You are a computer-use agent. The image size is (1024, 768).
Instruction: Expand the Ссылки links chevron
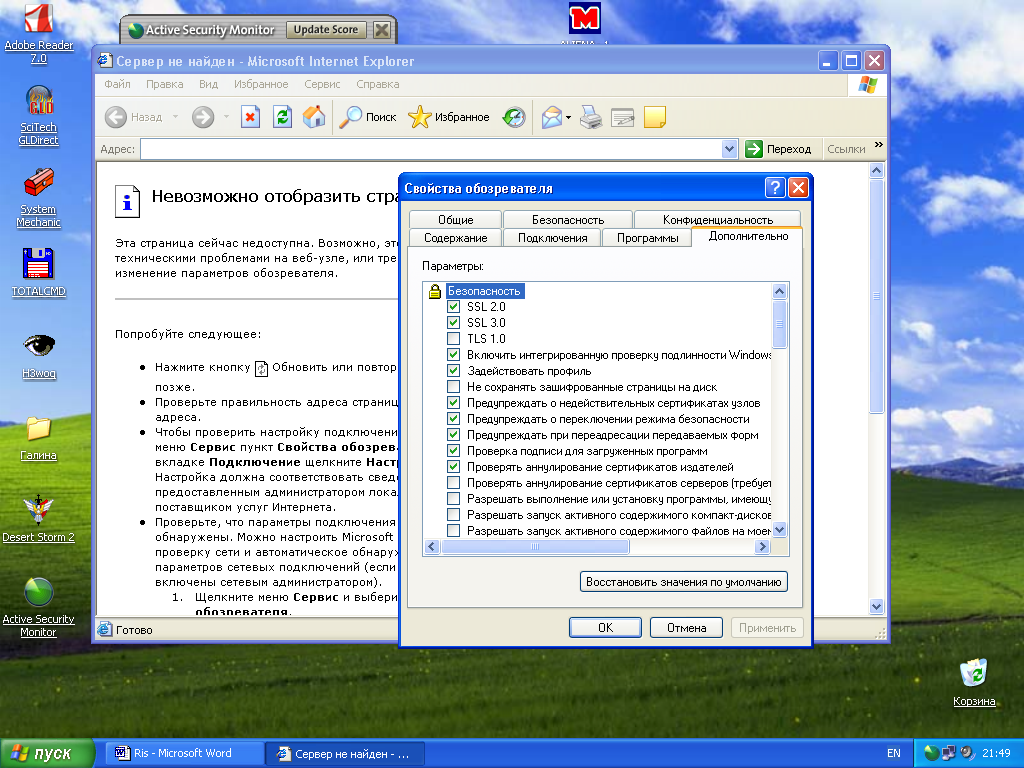[878, 145]
